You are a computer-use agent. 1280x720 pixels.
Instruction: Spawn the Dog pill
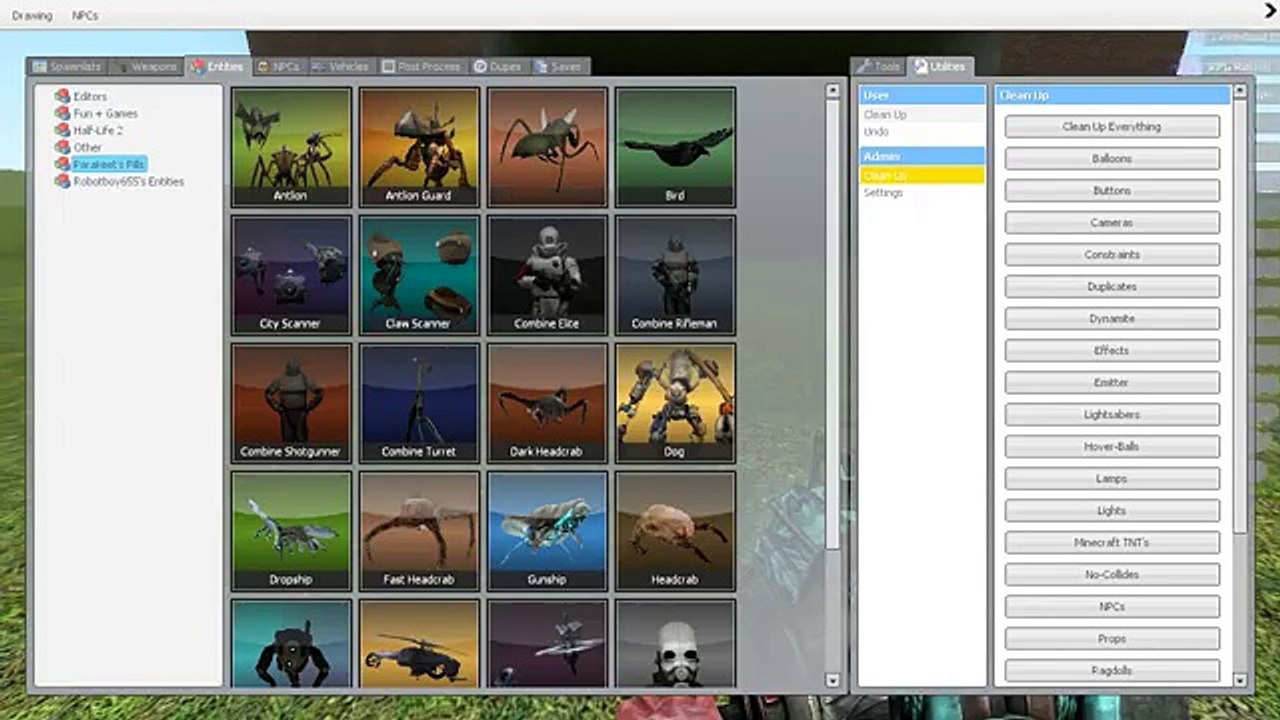[675, 403]
